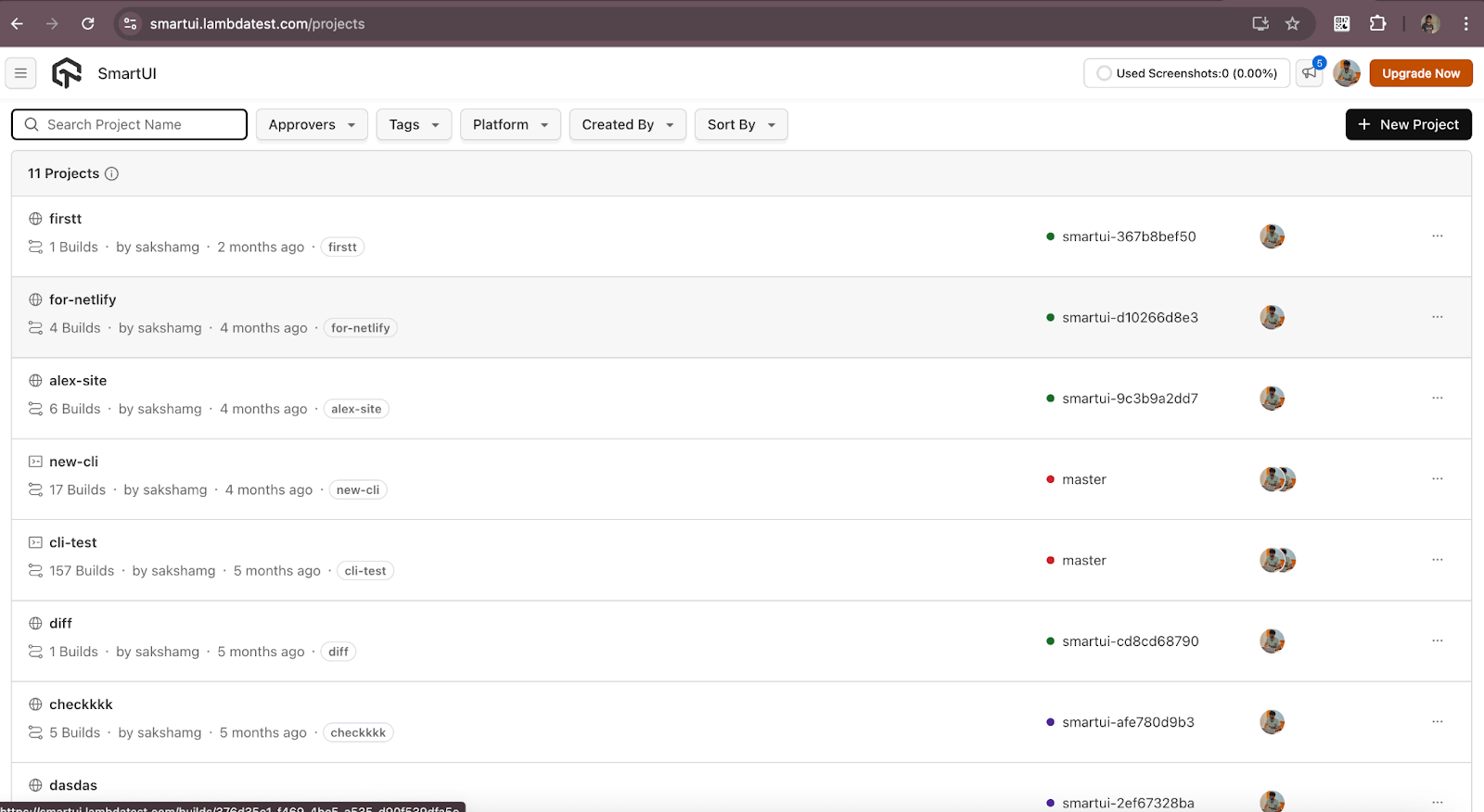Viewport: 1484px width, 812px height.
Task: Open more options for cli-test project
Action: point(1437,560)
